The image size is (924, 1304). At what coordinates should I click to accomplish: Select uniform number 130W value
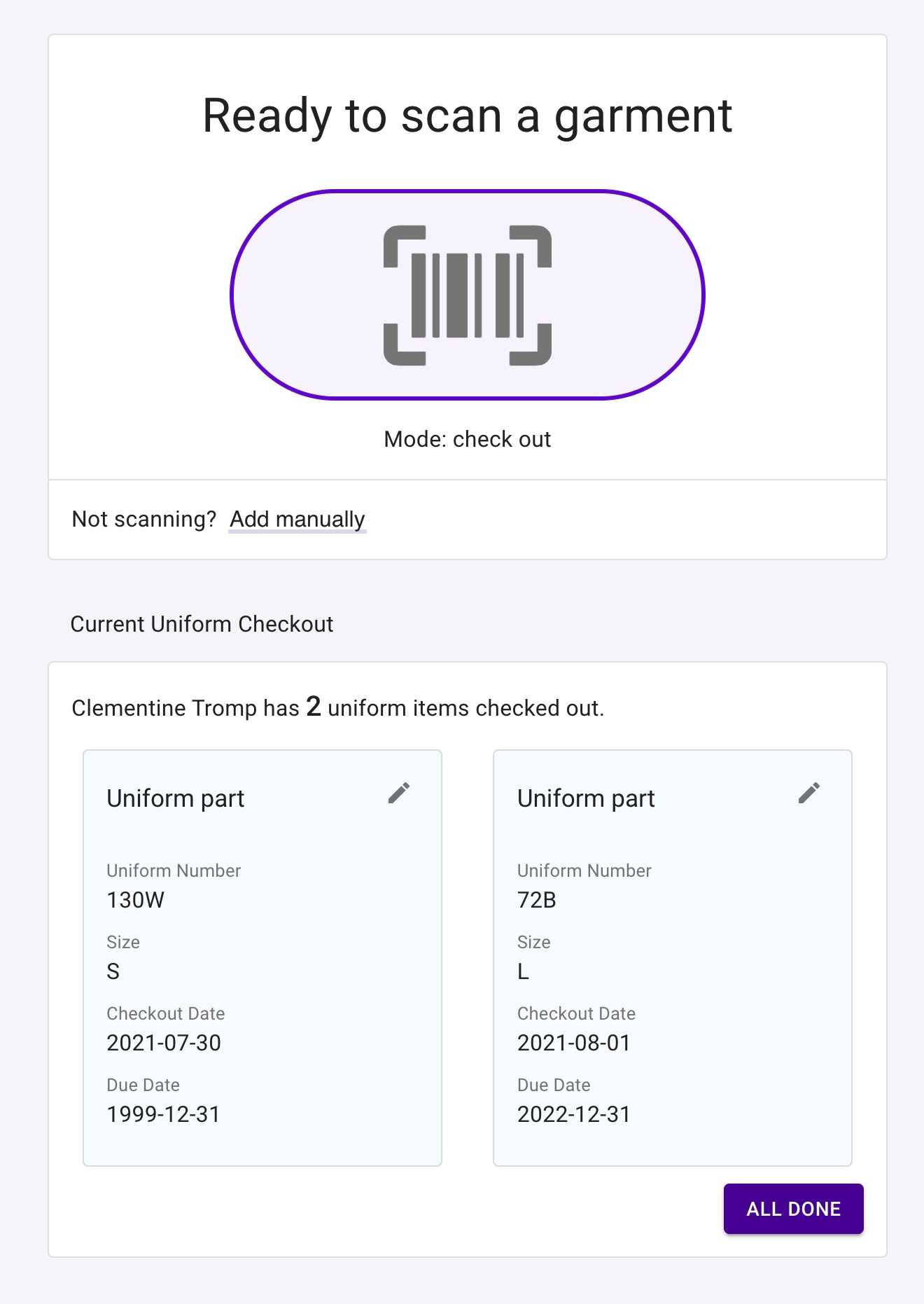(135, 900)
